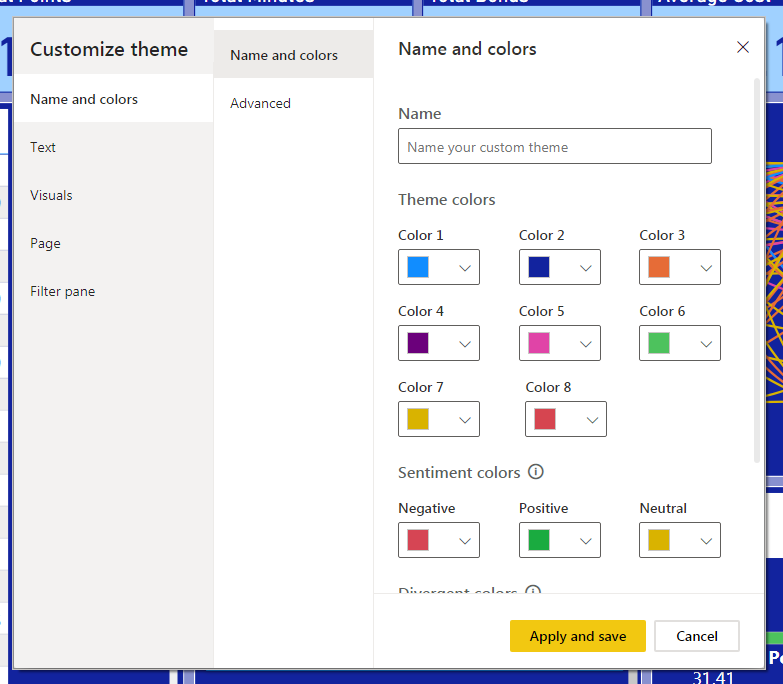
Task: Click the Color 1 blue swatch
Action: 418,267
